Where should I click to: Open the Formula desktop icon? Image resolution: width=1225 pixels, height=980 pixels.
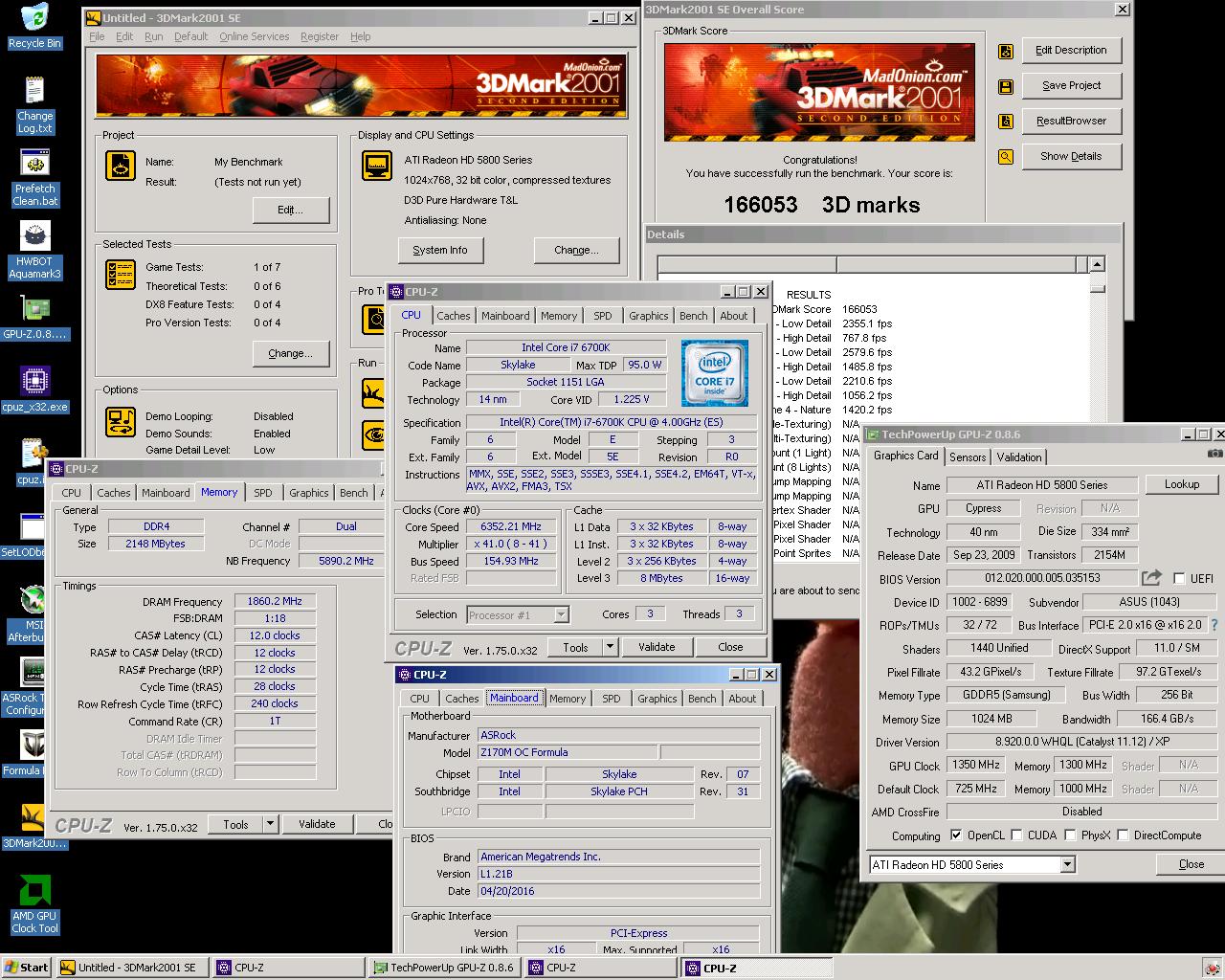pos(32,746)
